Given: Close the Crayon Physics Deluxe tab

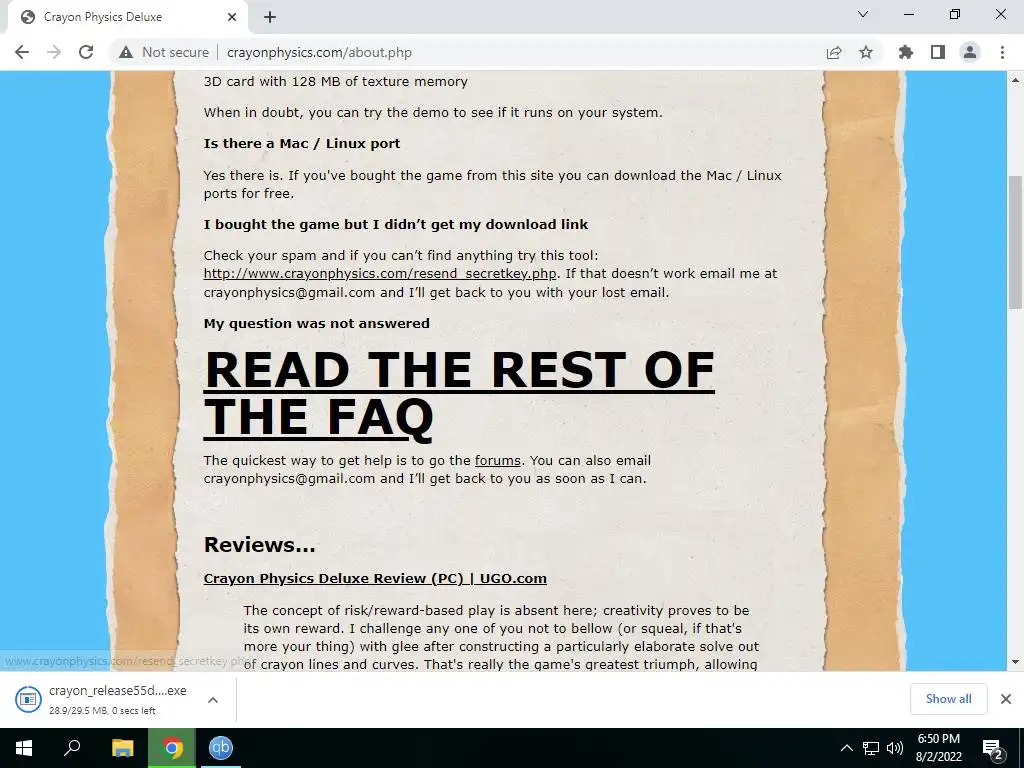Looking at the screenshot, I should [x=232, y=17].
